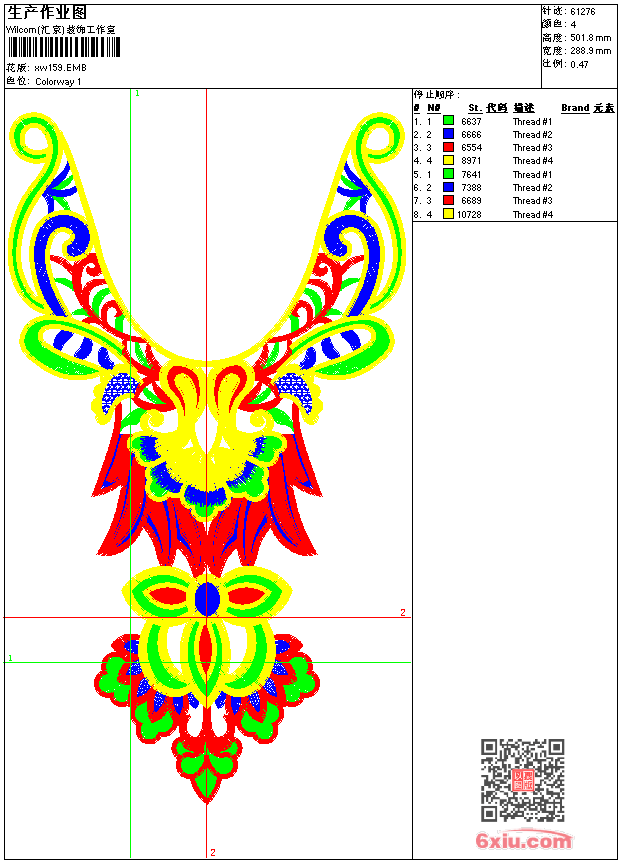Image resolution: width=620 pixels, height=860 pixels.
Task: Click the height value 501.8 mm
Action: 591,38
